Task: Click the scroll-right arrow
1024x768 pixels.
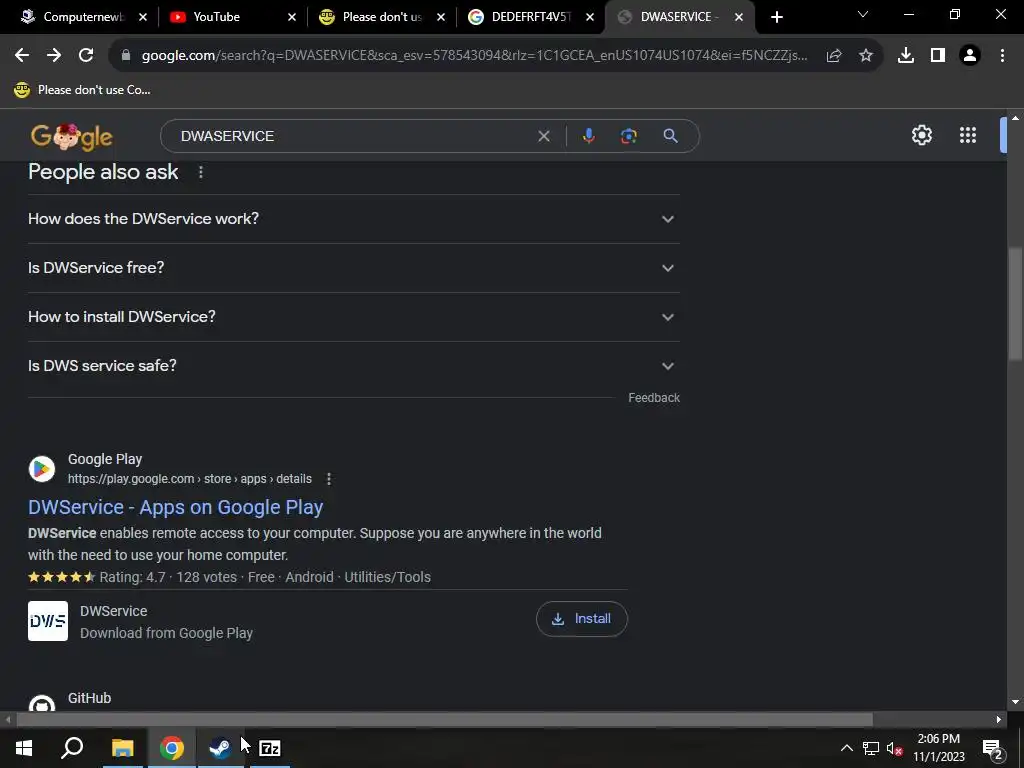Action: tap(999, 720)
